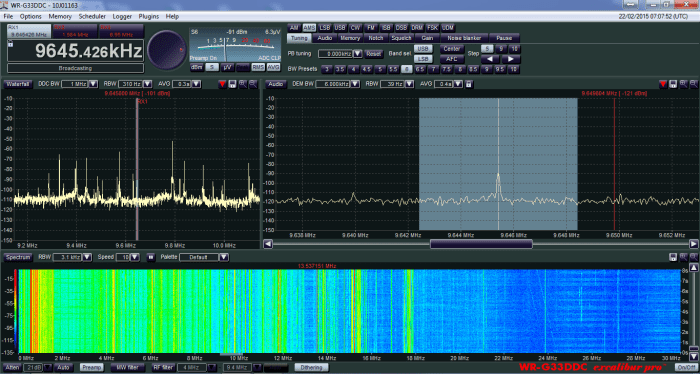Viewport: 700px width, 374px height.
Task: Open the Scheduler menu
Action: (x=92, y=17)
